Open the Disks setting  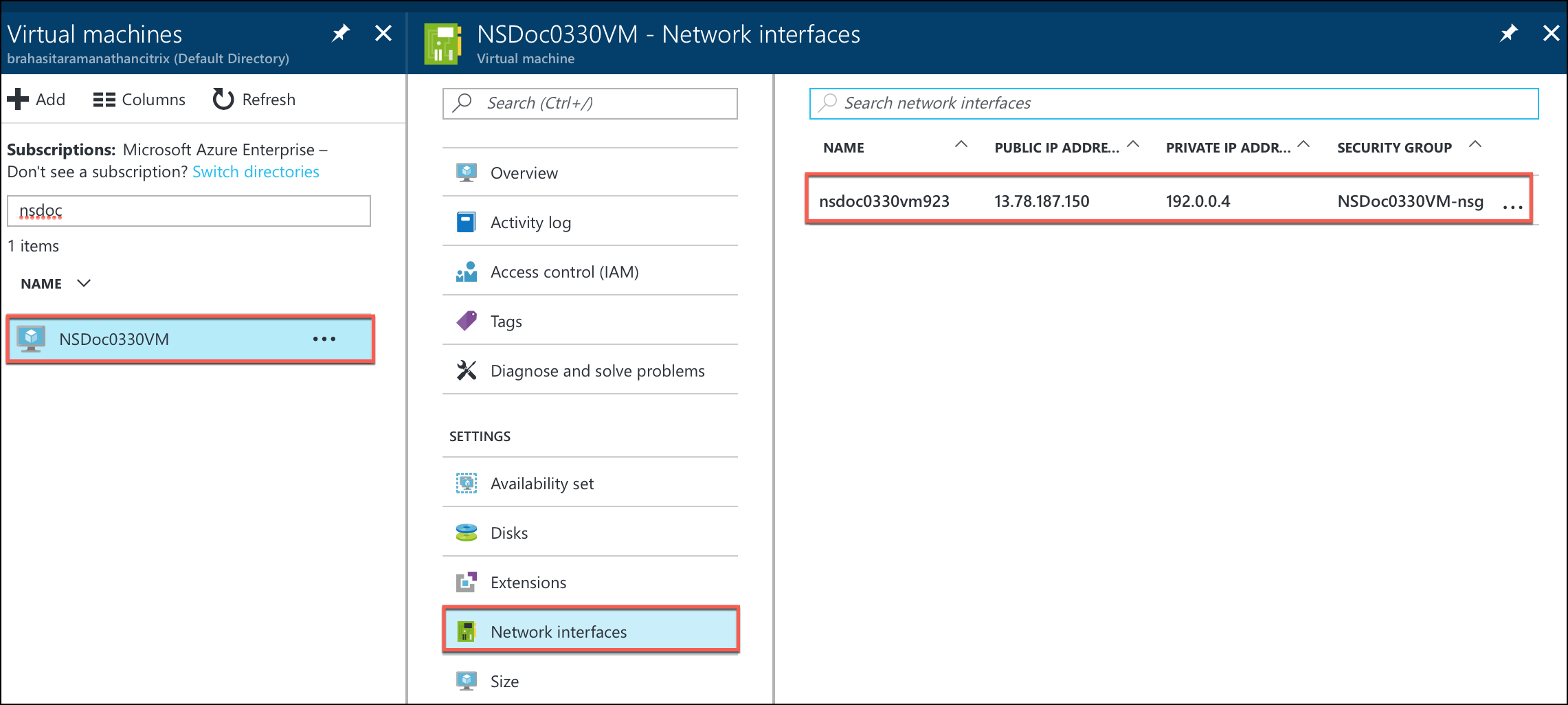coord(590,533)
